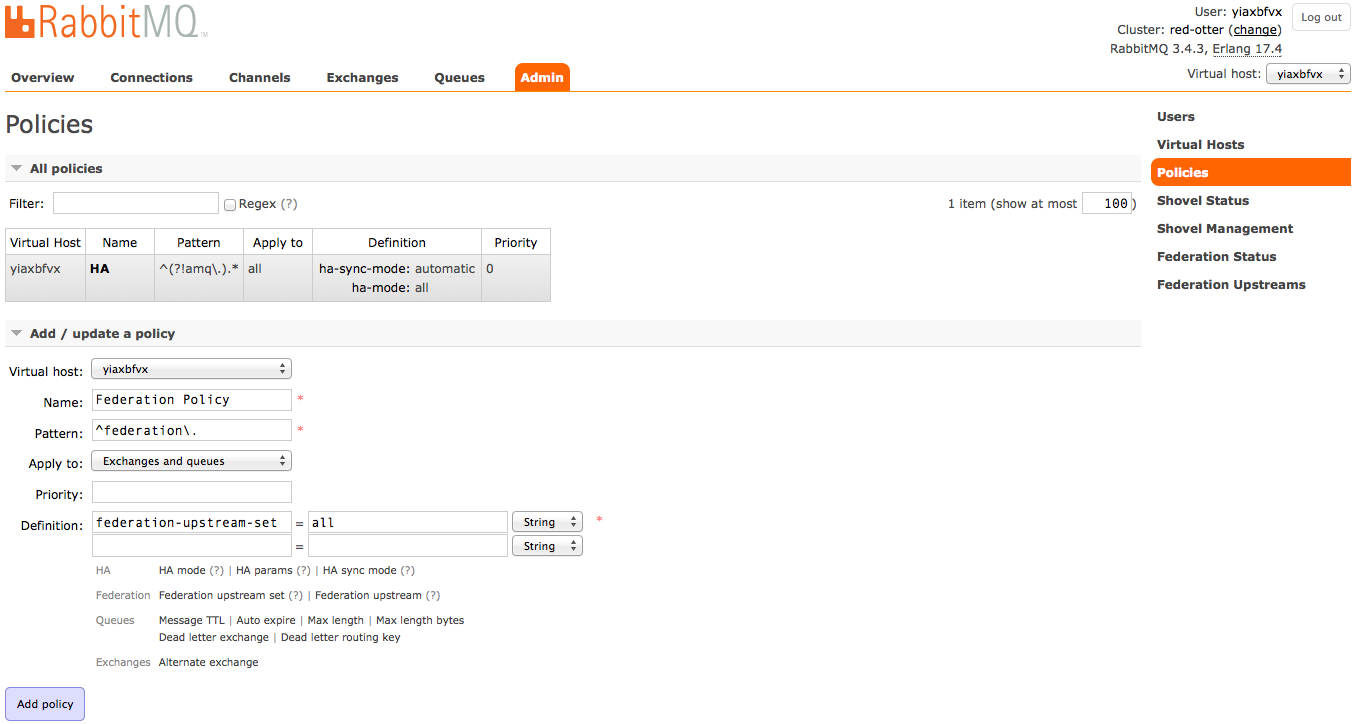Open the form's Virtual host dropdown
The image size is (1360, 724).
(x=191, y=369)
